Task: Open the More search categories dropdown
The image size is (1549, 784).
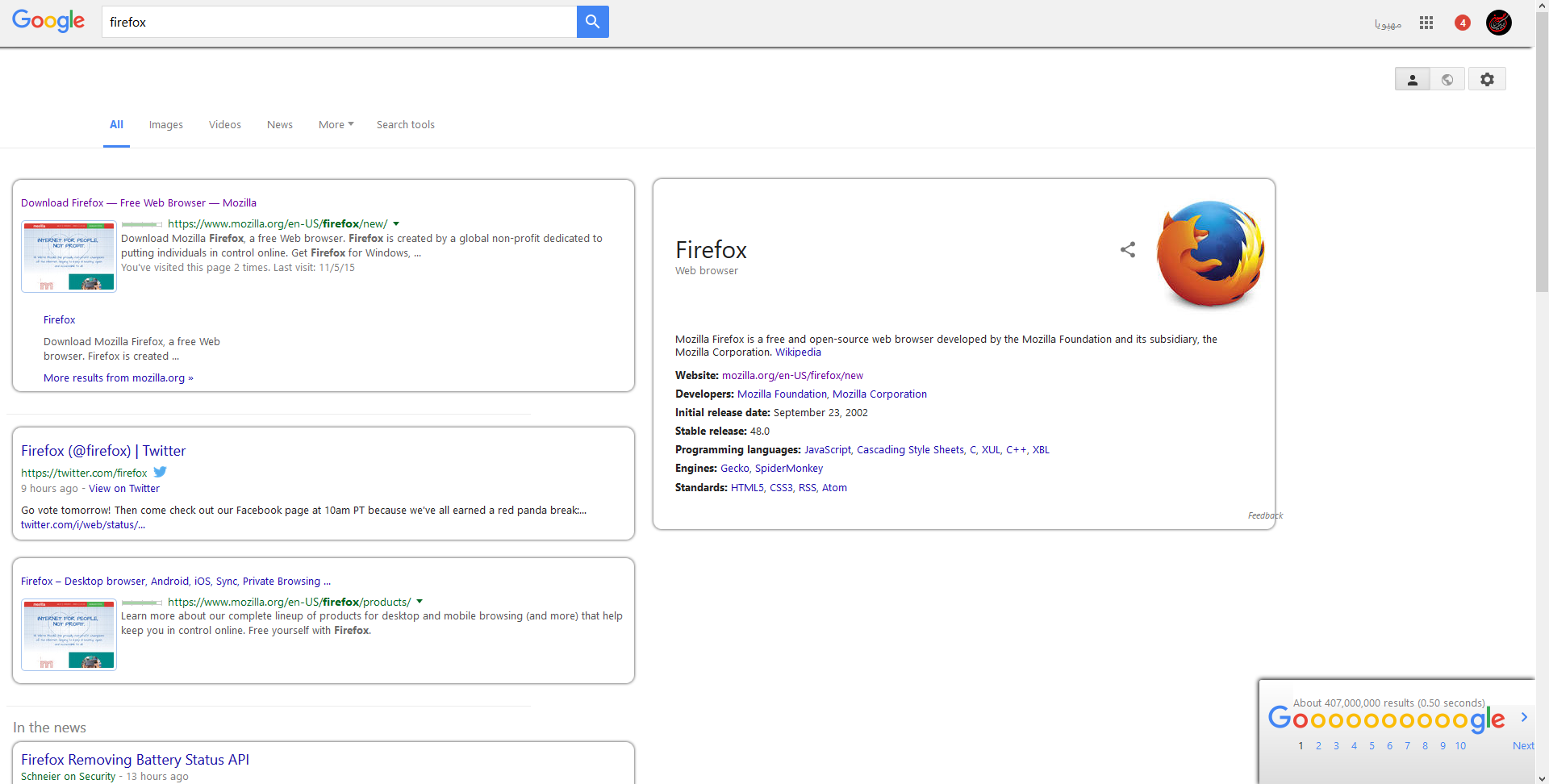Action: 336,125
